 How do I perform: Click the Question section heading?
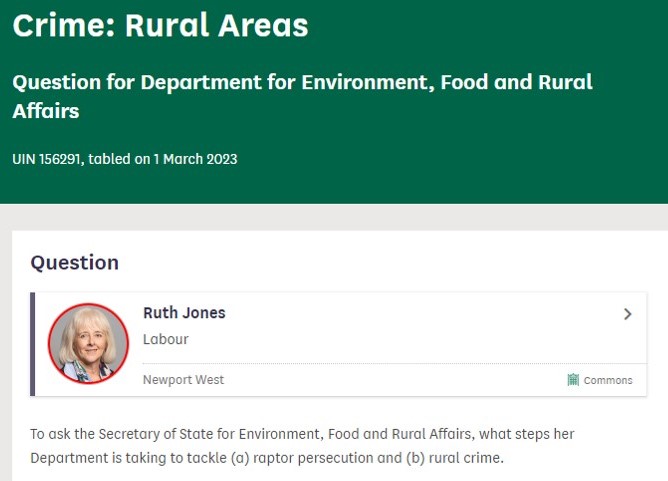click(x=75, y=263)
